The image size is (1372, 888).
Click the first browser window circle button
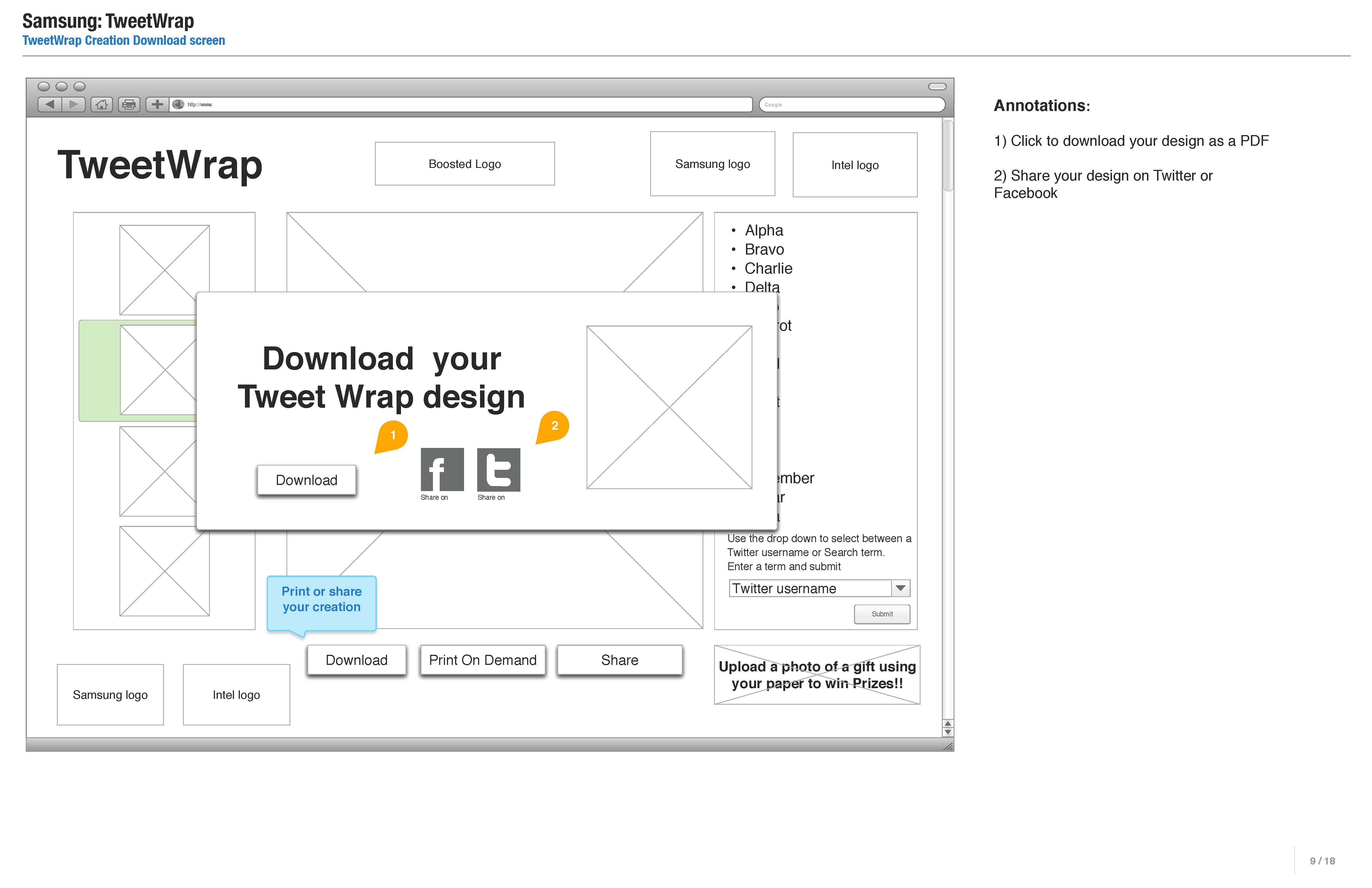tap(44, 87)
